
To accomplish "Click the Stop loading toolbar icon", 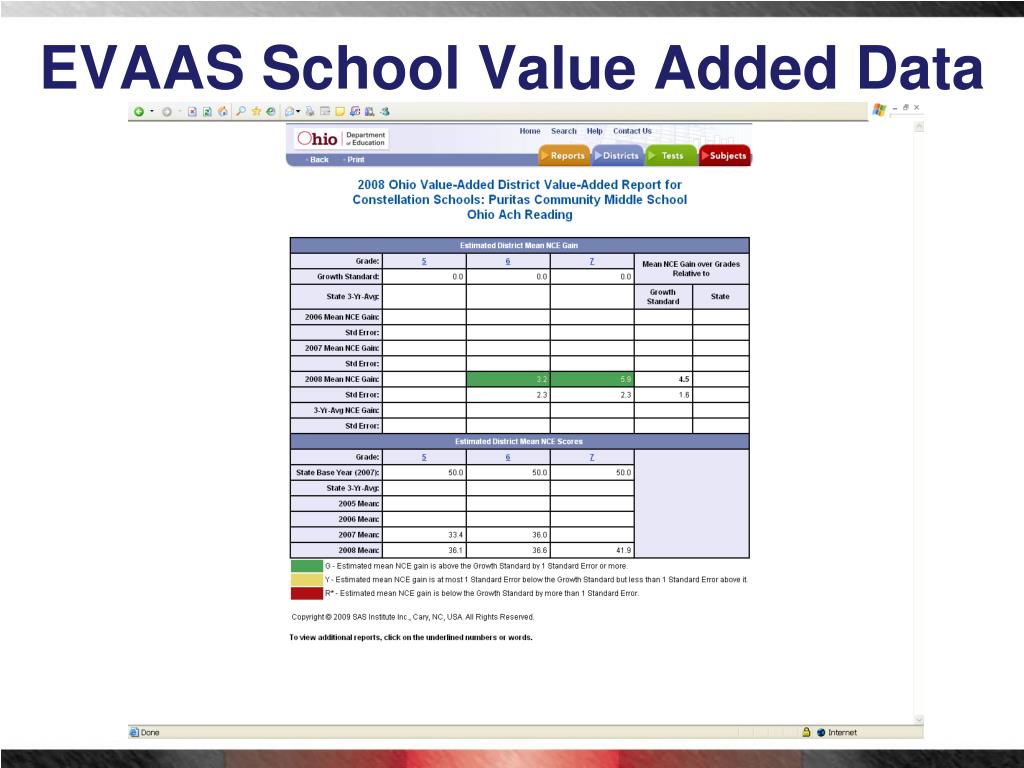I will [x=192, y=112].
